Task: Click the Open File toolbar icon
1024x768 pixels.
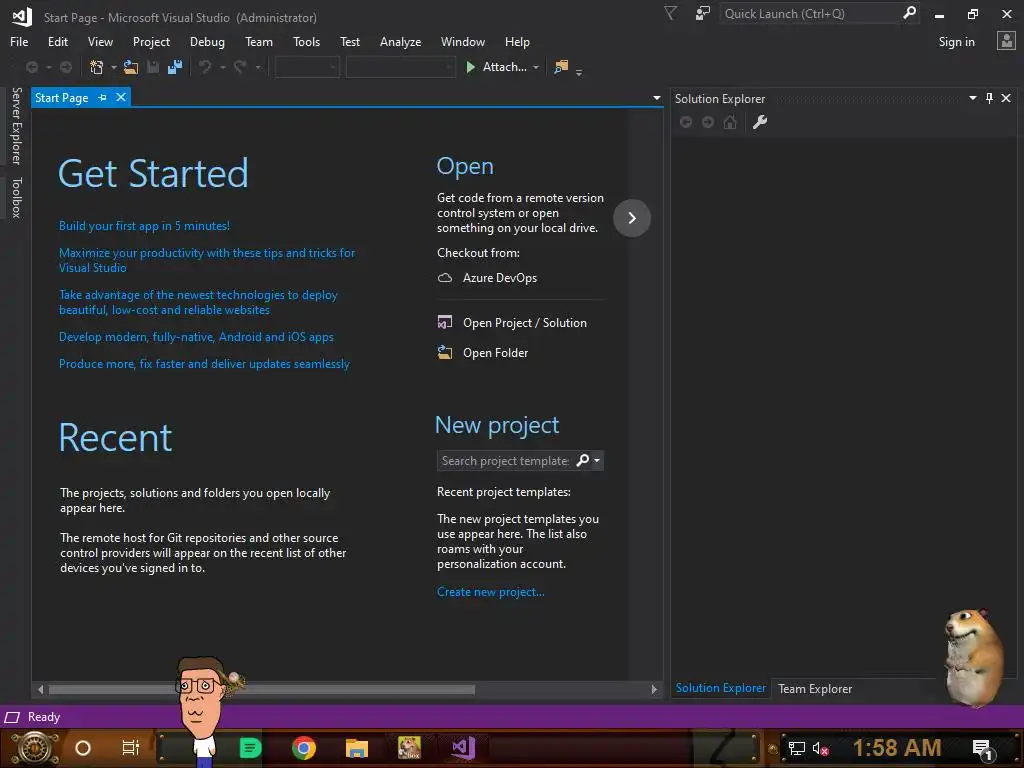Action: click(x=131, y=67)
